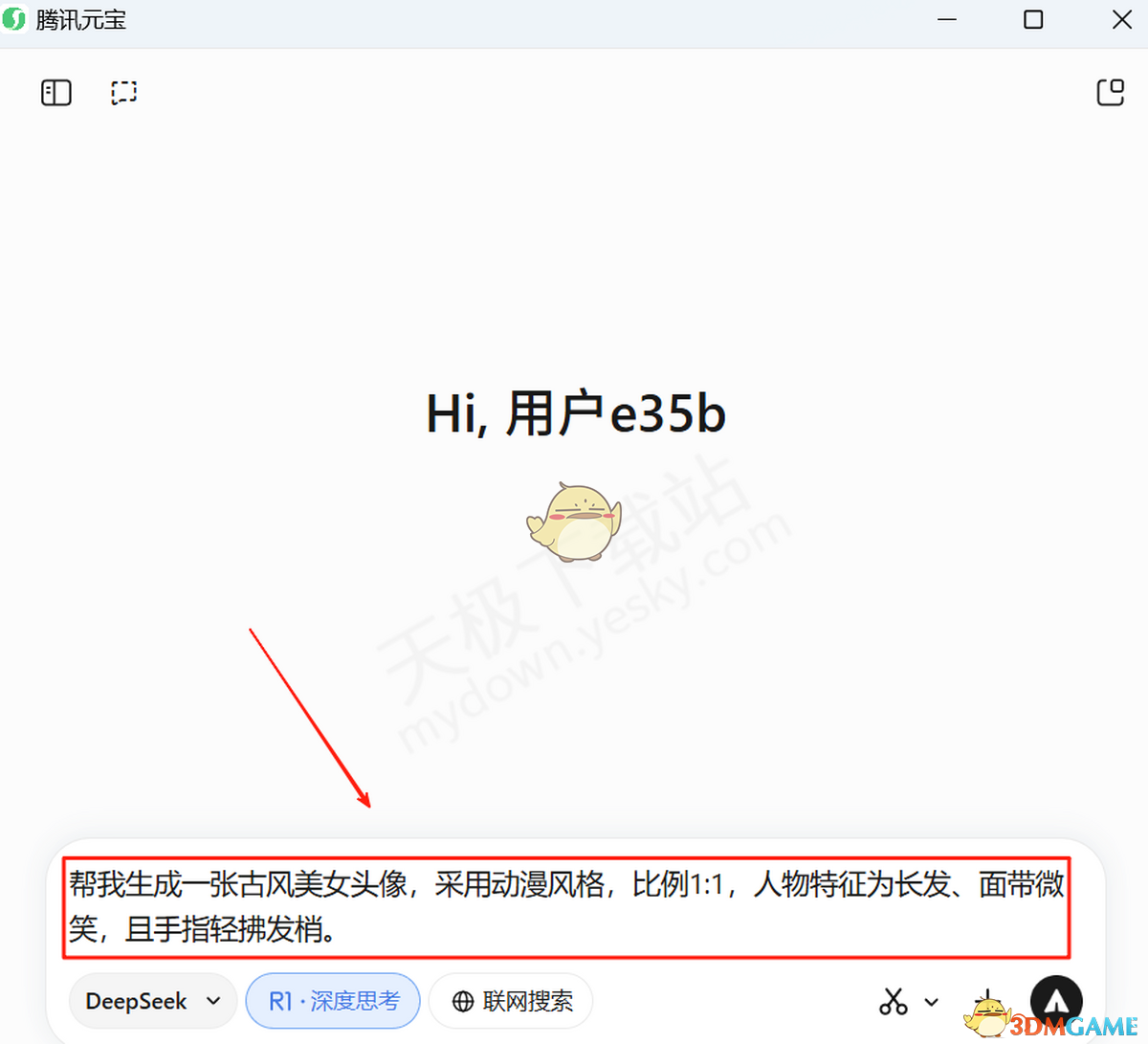Toggle 联网搜索 web search on

point(510,1001)
